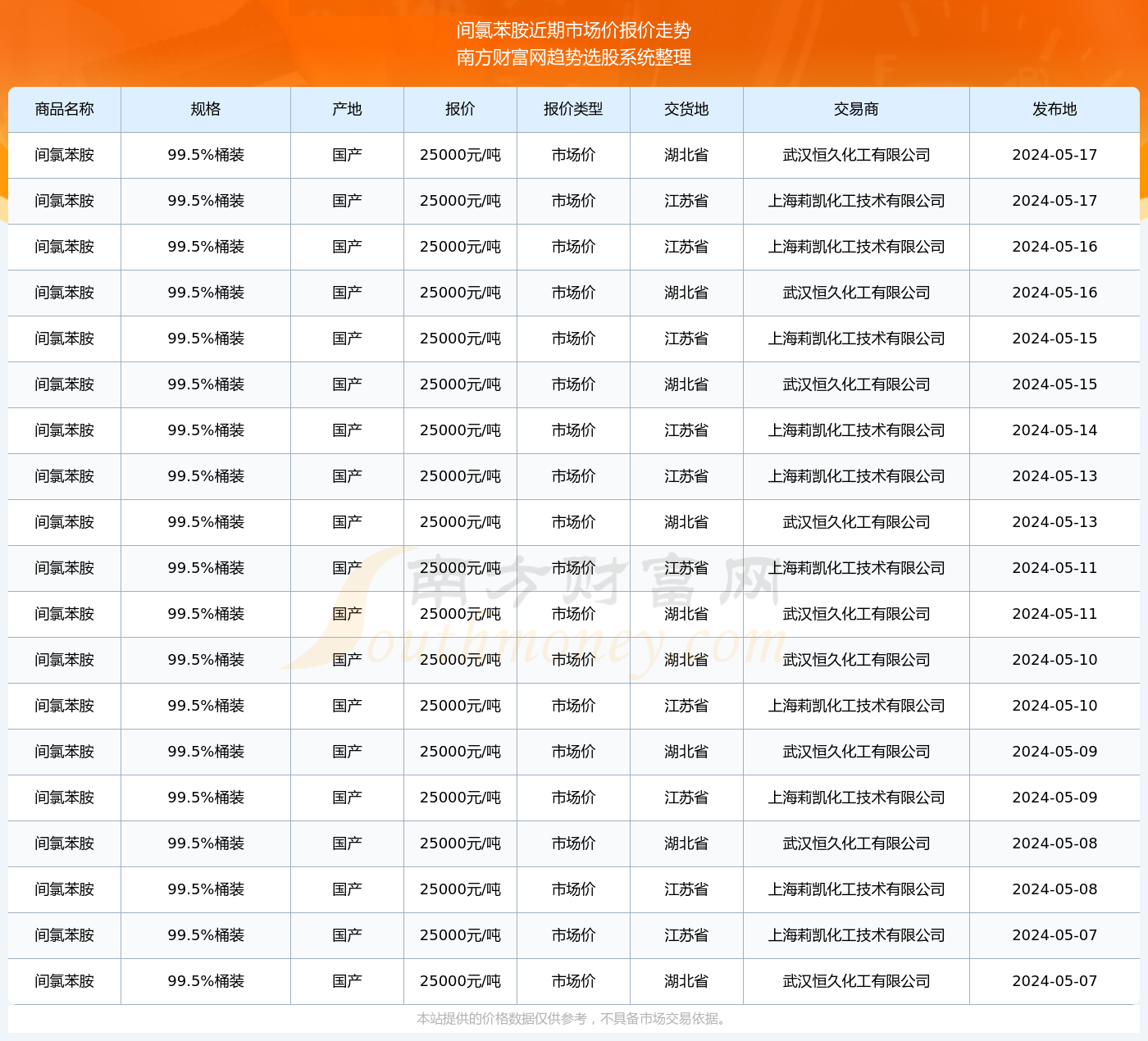
Task: Click date 2024-05-08 in the 武汉恒久 row
Action: pyautogui.click(x=1055, y=843)
